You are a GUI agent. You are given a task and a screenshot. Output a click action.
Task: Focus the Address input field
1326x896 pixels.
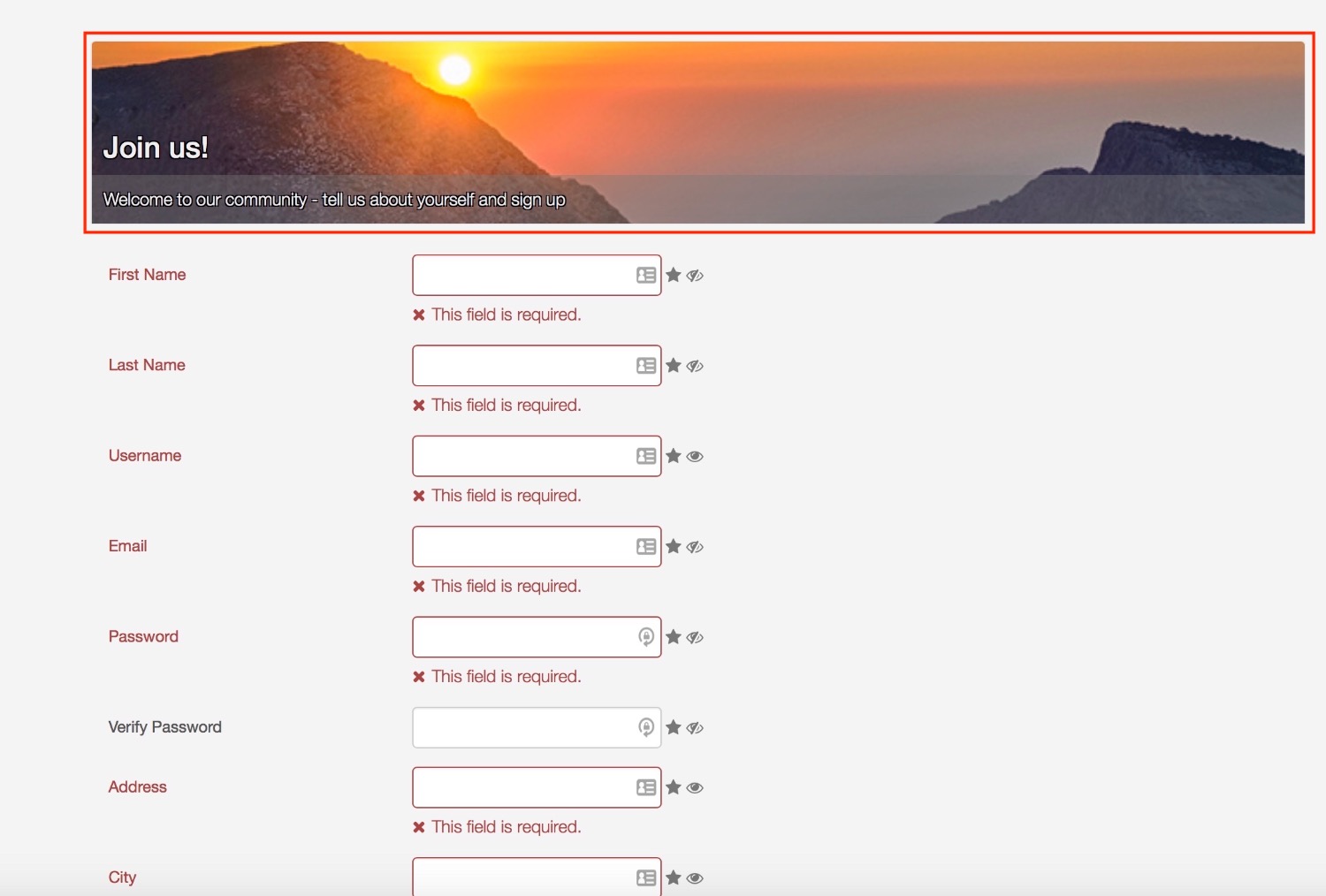537,787
